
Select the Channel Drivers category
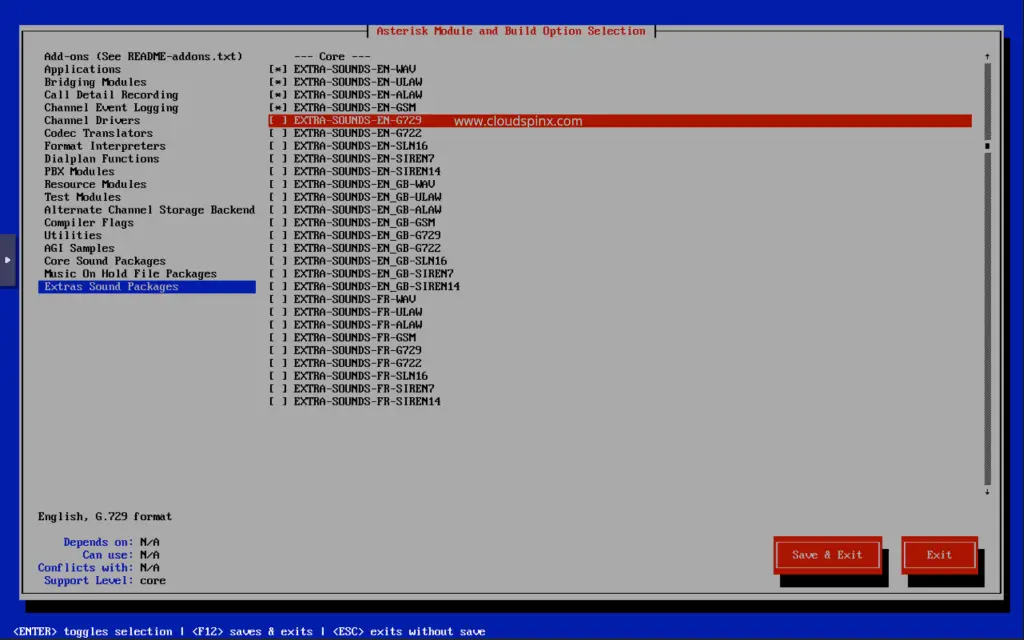point(97,120)
